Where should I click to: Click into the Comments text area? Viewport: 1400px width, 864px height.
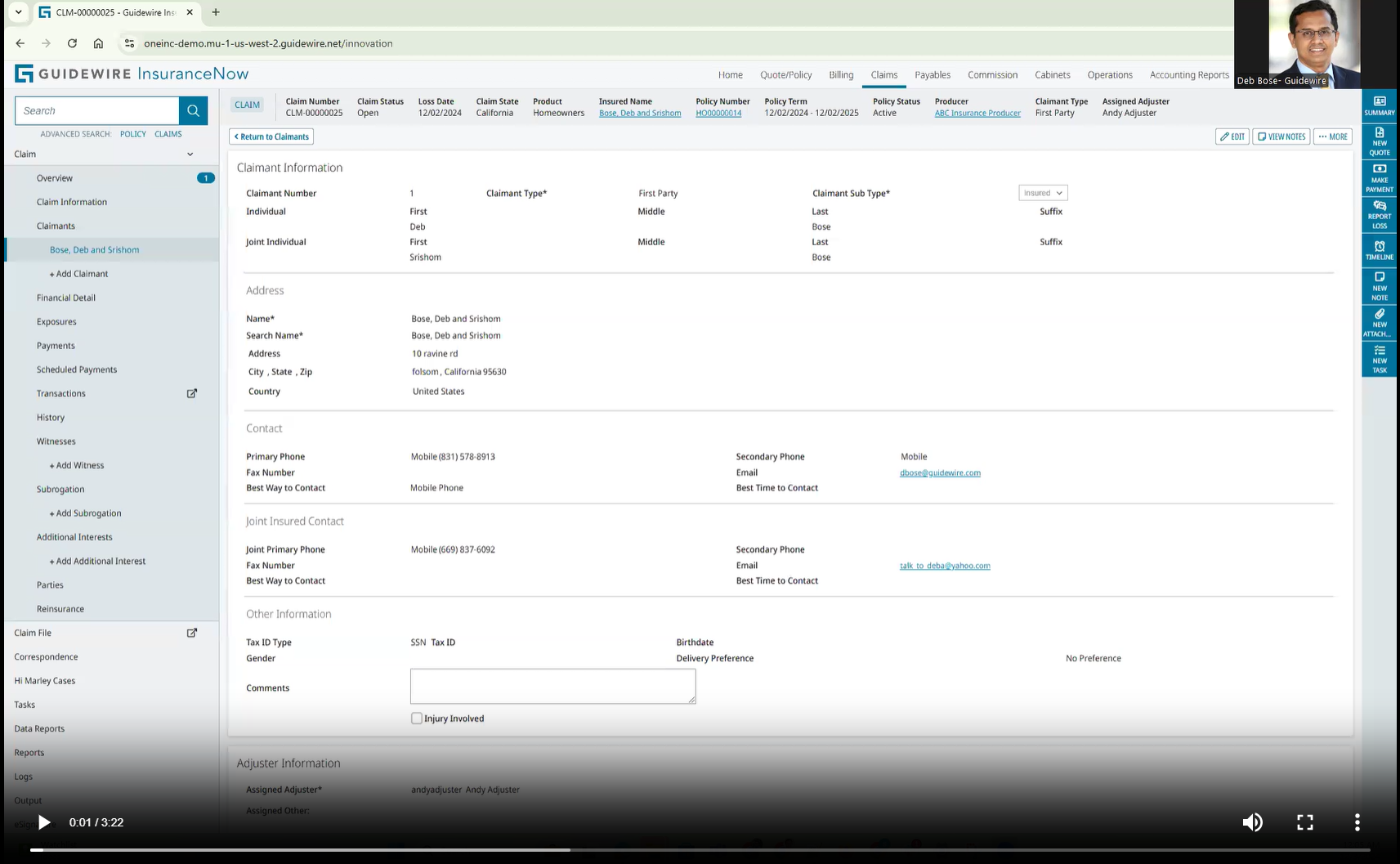coord(552,687)
